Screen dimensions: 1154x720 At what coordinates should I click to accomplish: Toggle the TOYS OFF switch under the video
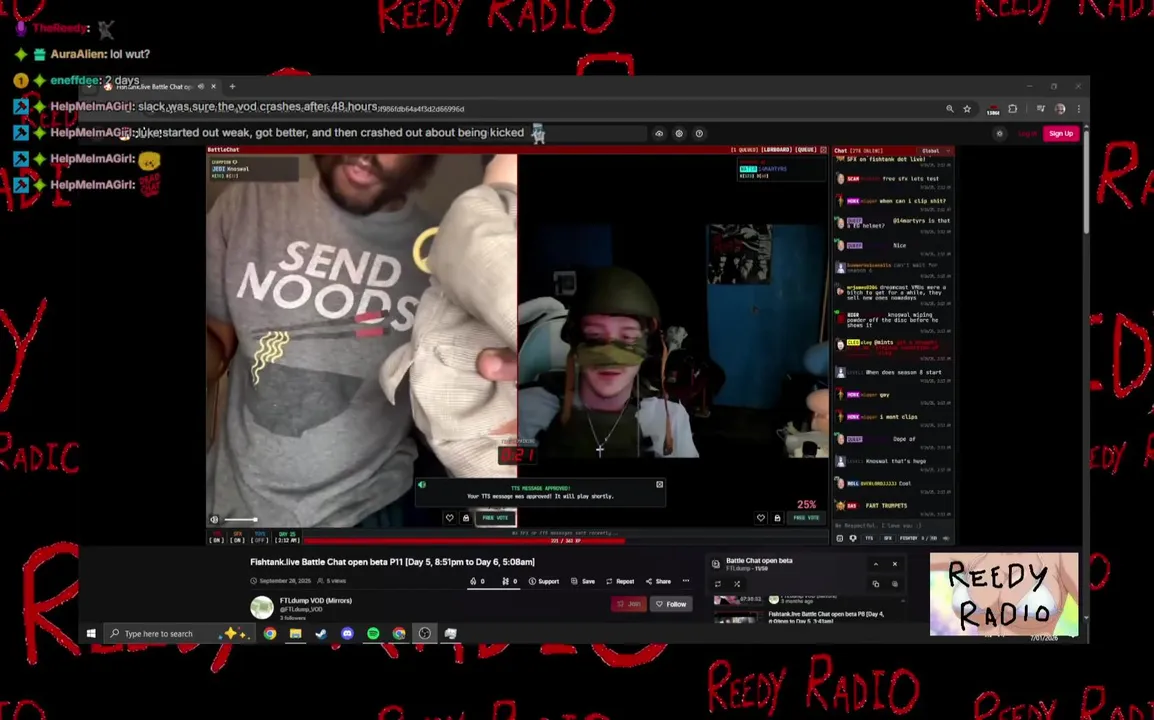259,537
